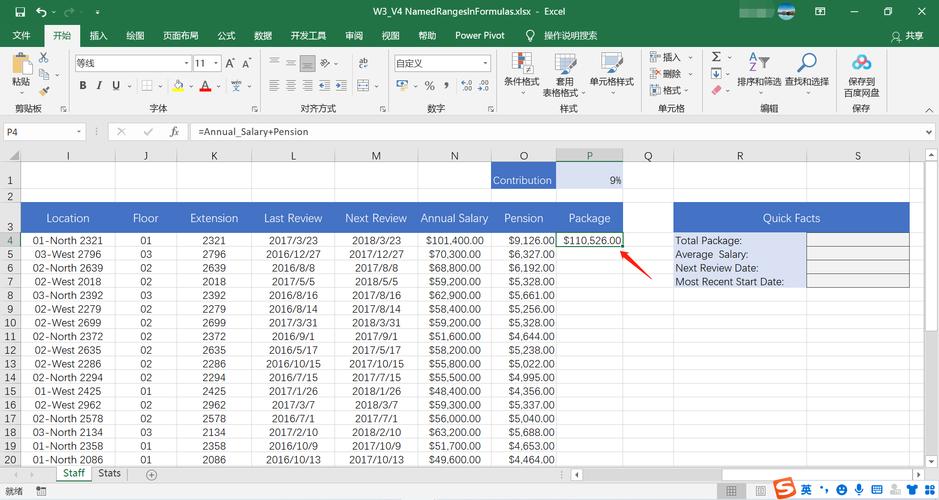Apply percent style format
The width and height of the screenshot is (939, 500).
(429, 86)
